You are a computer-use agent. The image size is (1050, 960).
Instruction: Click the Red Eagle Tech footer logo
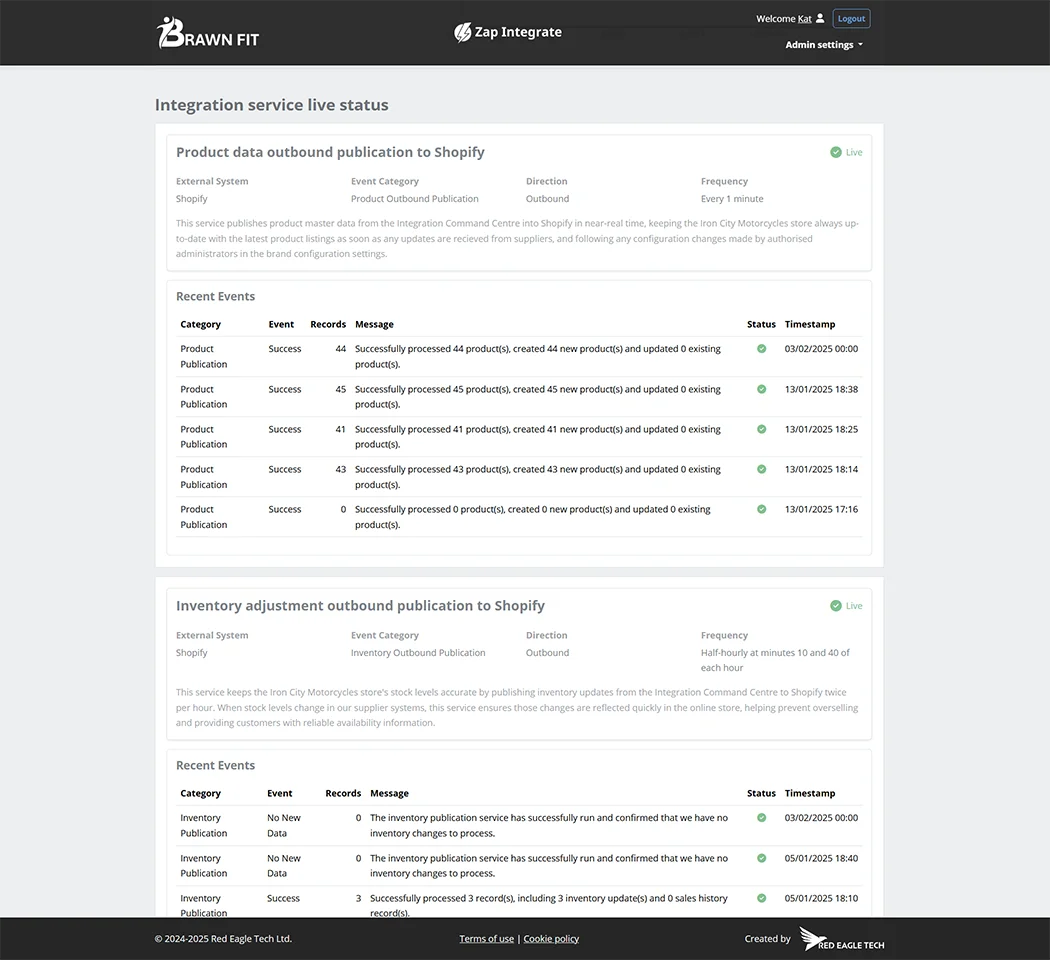(842, 939)
